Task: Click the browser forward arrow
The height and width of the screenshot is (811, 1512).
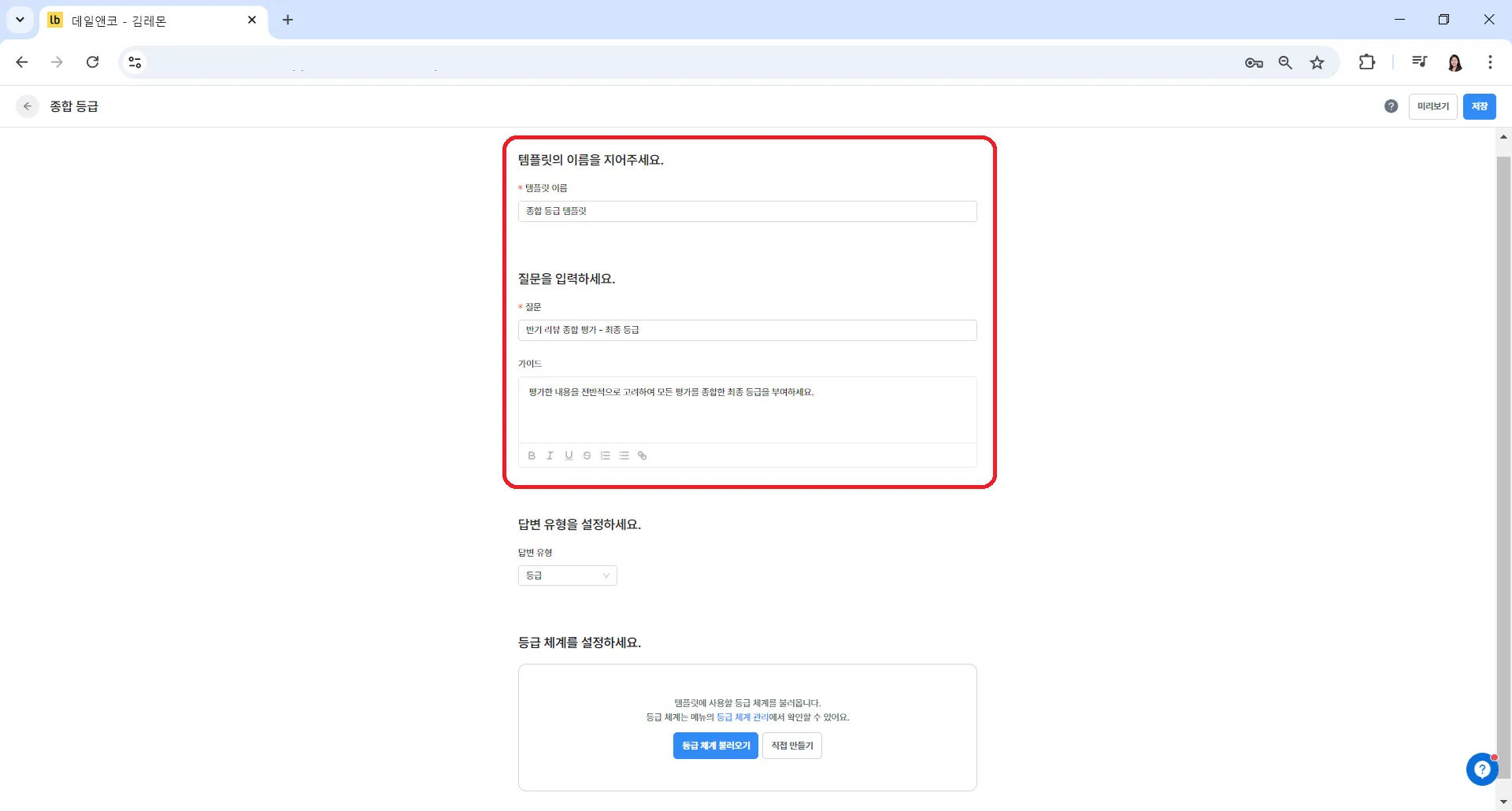Action: click(x=57, y=62)
